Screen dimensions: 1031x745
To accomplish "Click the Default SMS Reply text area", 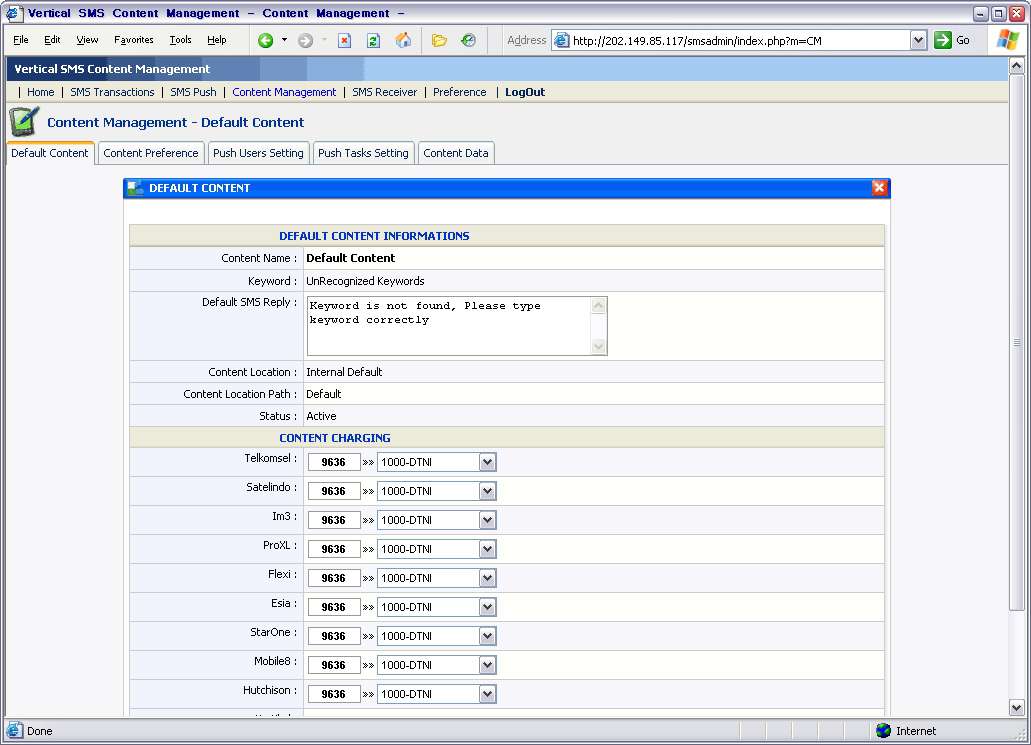I will click(448, 325).
